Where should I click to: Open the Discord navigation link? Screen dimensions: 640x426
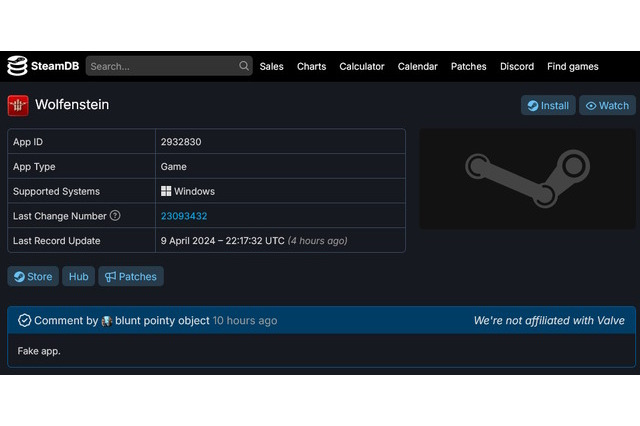point(517,67)
